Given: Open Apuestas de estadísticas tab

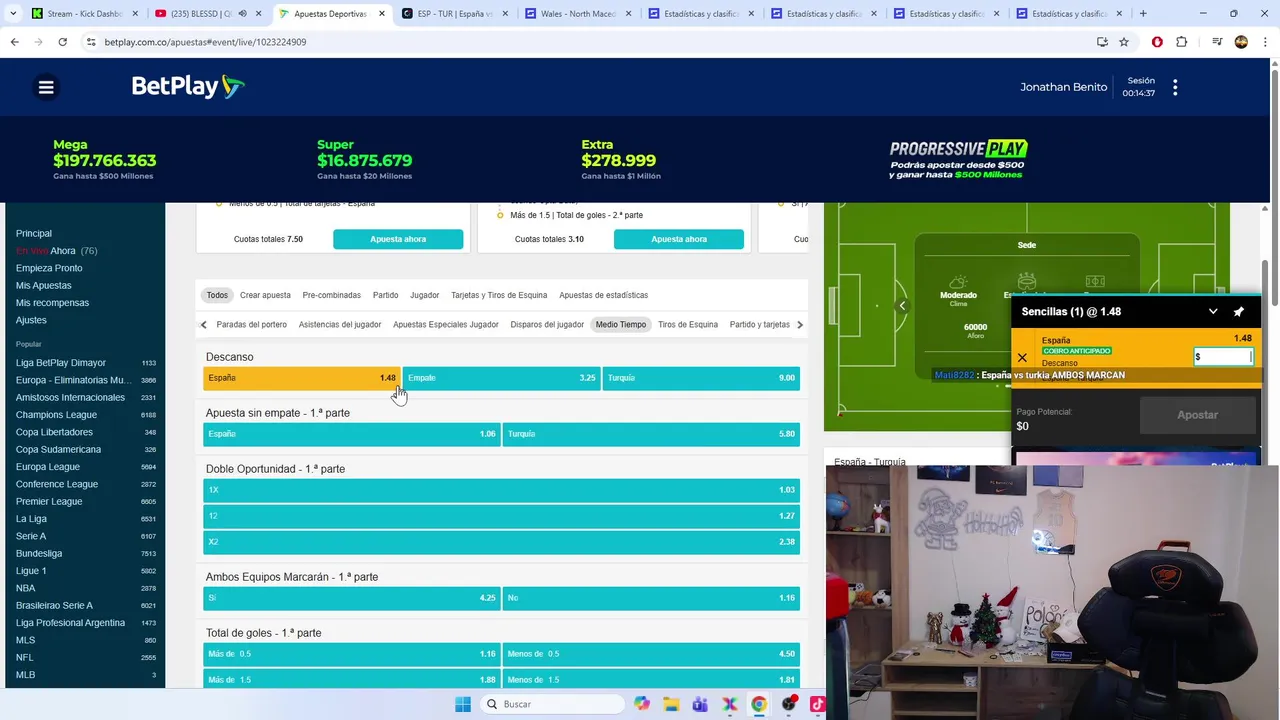Looking at the screenshot, I should 603,295.
